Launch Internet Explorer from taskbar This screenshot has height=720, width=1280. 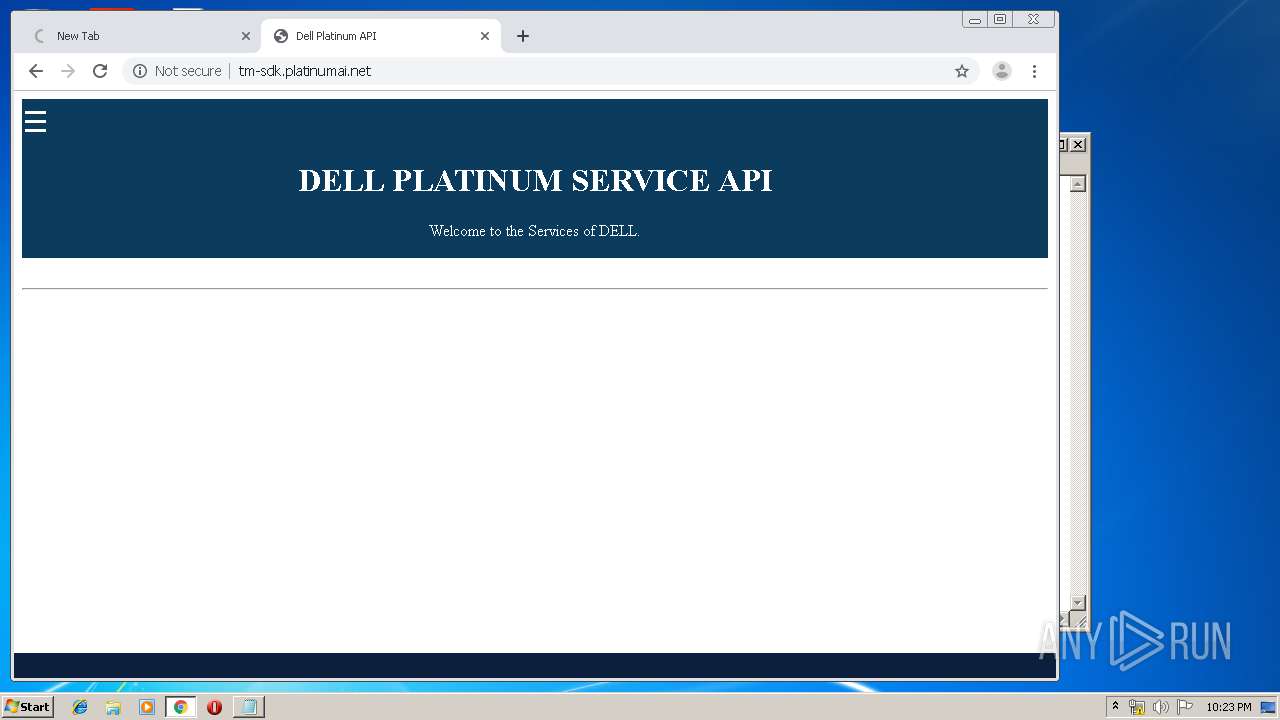click(x=80, y=707)
